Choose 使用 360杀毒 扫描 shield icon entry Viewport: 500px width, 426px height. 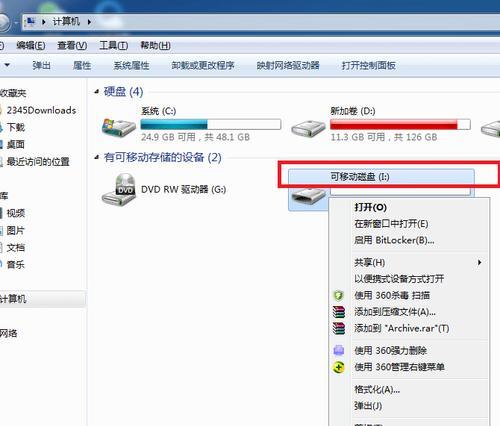tap(339, 295)
